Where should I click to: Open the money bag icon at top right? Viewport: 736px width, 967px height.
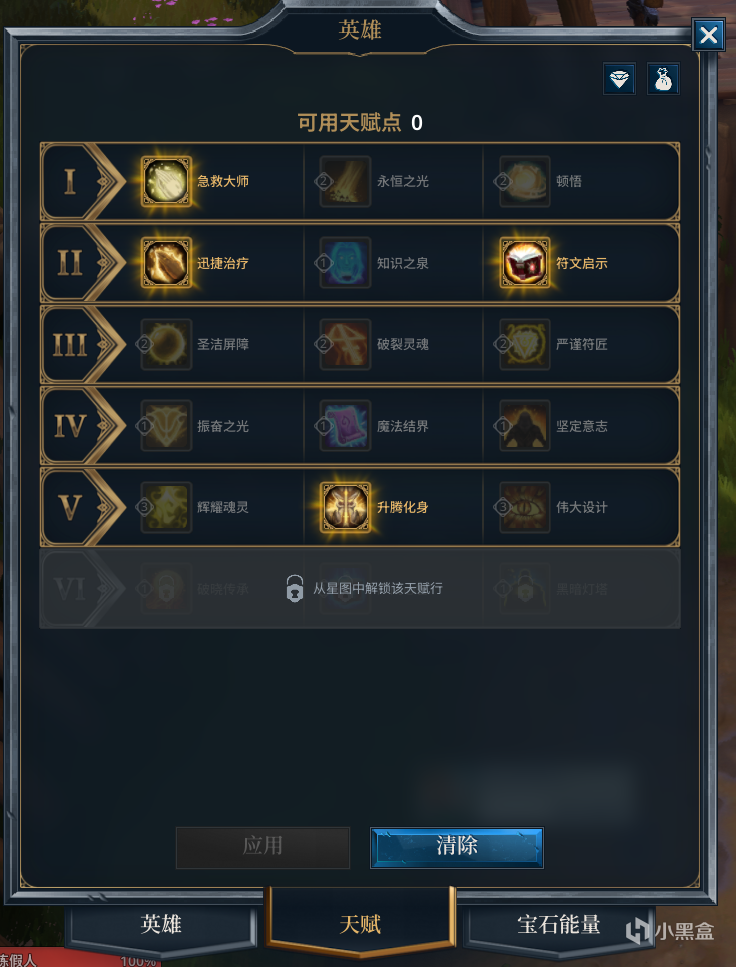point(663,79)
